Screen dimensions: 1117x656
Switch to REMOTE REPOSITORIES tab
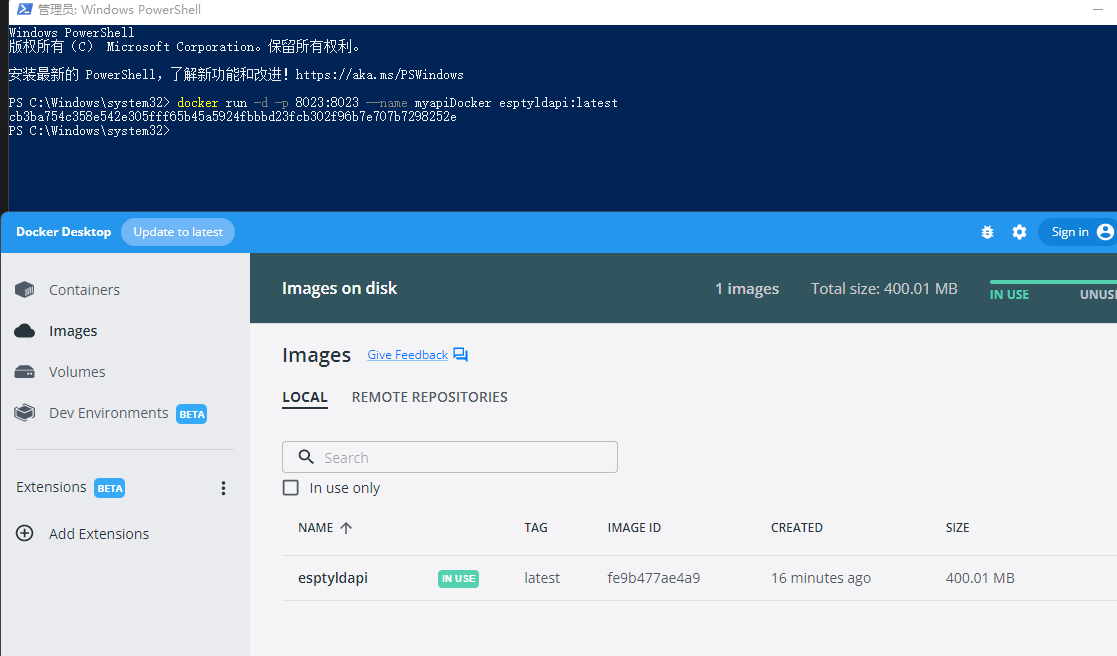[430, 397]
